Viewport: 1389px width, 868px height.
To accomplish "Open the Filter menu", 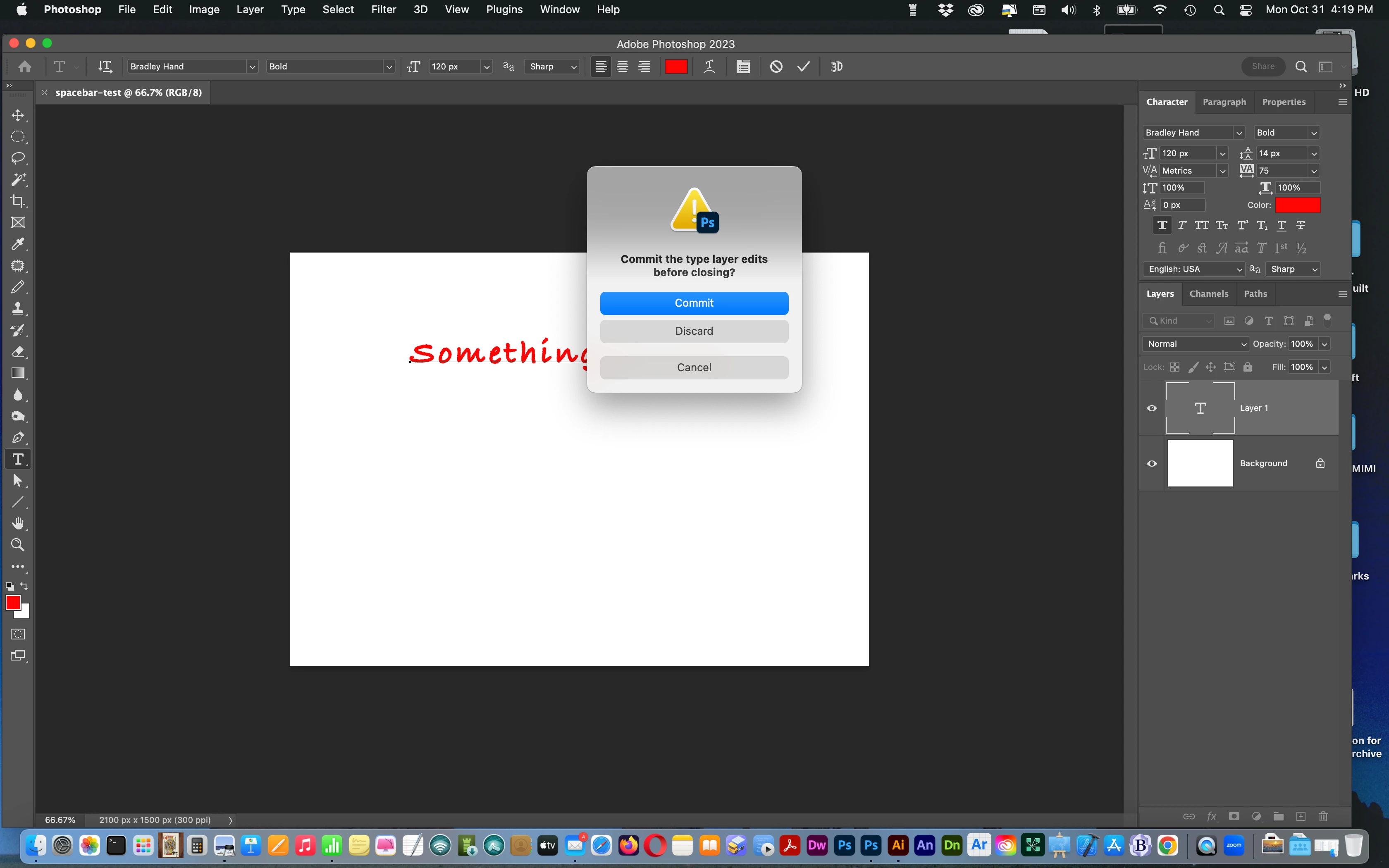I will (x=383, y=10).
